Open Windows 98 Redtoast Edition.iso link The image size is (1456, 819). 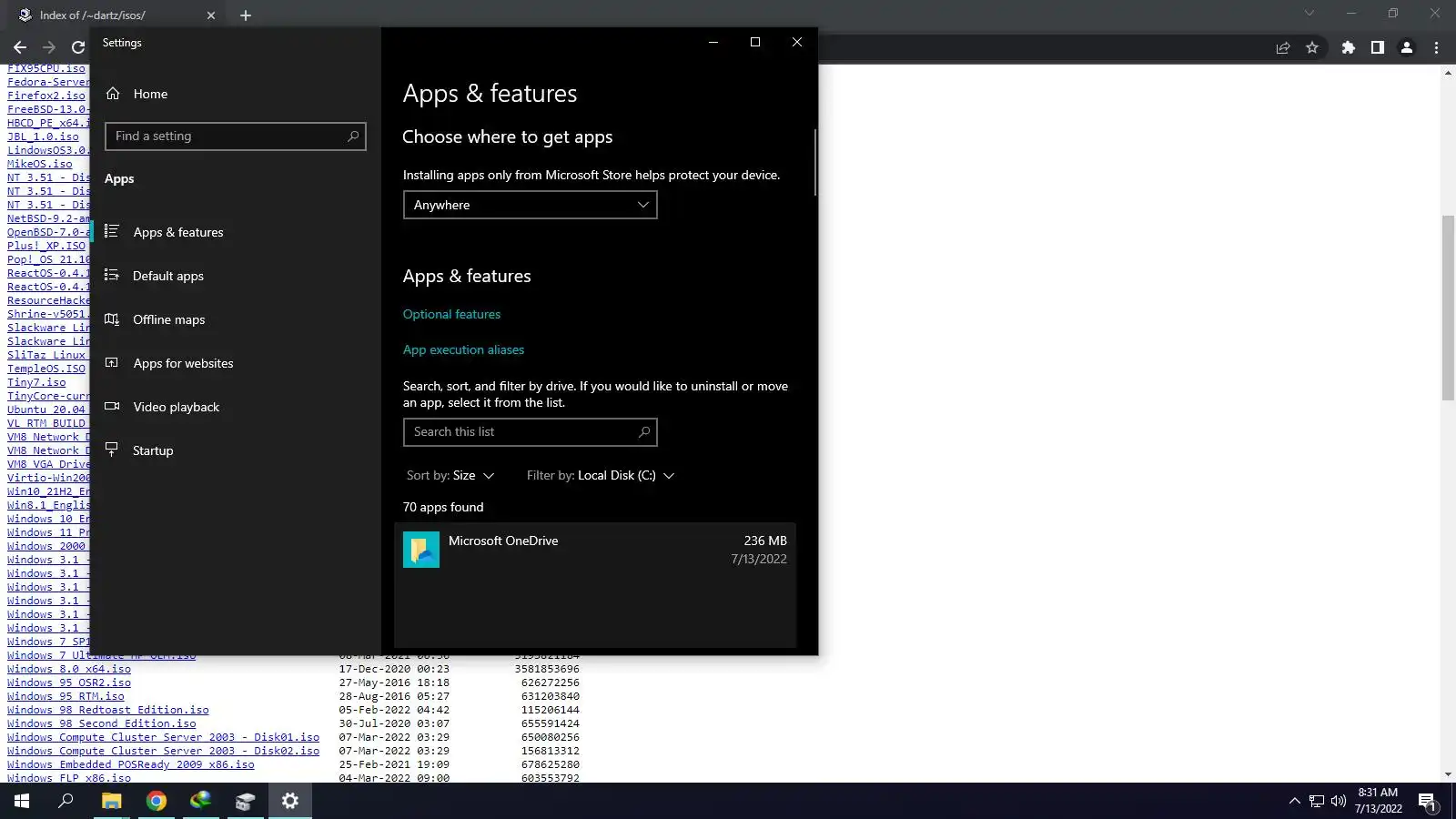tap(108, 710)
